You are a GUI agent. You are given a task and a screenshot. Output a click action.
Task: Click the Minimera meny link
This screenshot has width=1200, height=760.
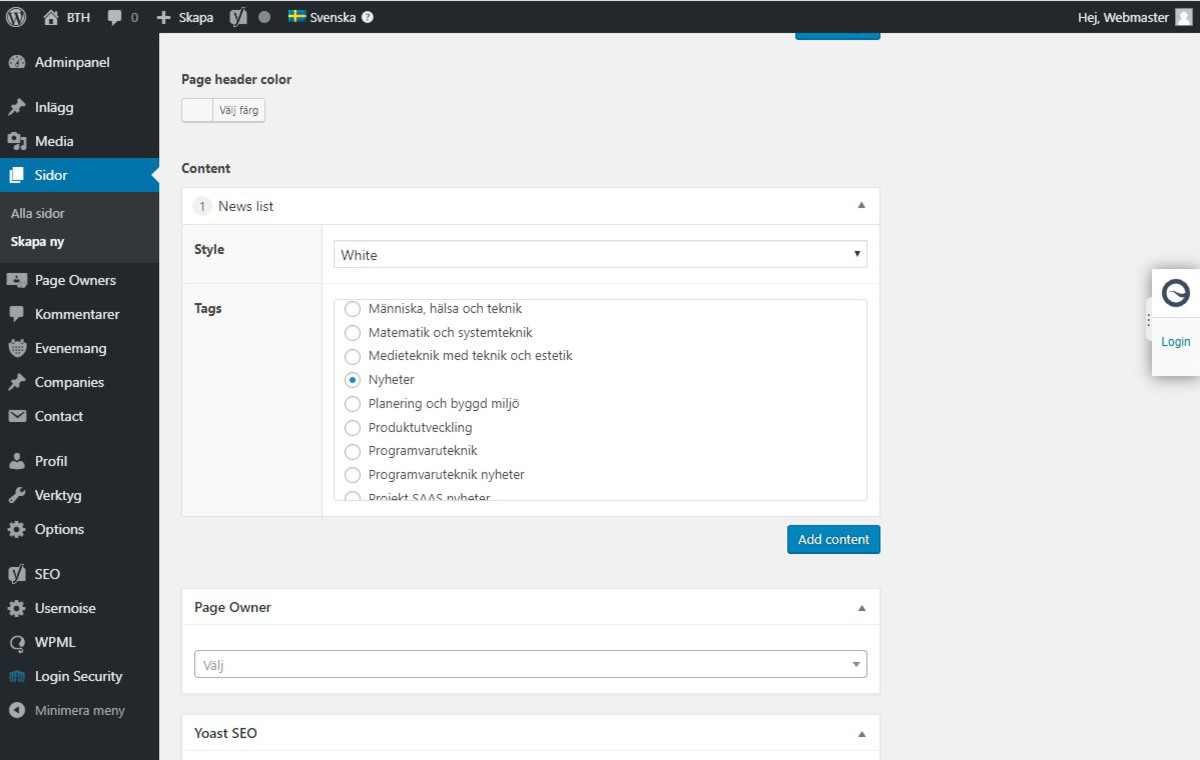pos(80,710)
